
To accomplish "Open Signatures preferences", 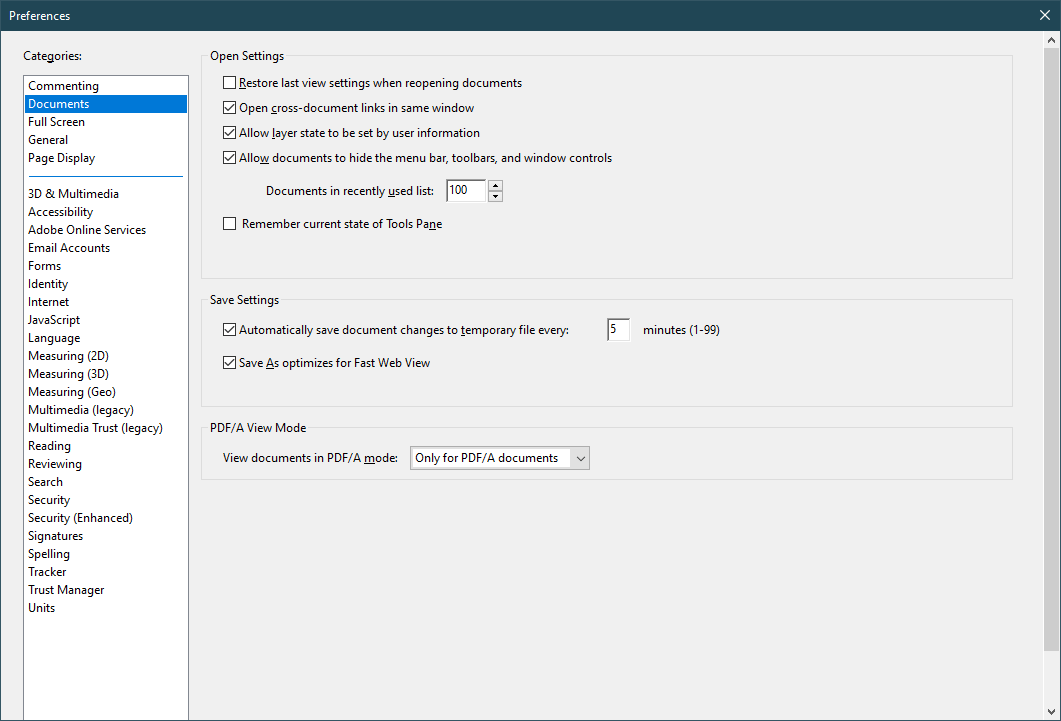I will click(106, 536).
